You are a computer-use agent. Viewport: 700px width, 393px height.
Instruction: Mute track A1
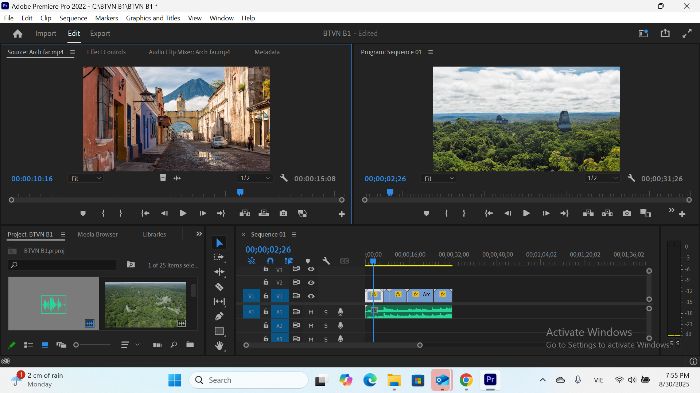pyautogui.click(x=311, y=312)
